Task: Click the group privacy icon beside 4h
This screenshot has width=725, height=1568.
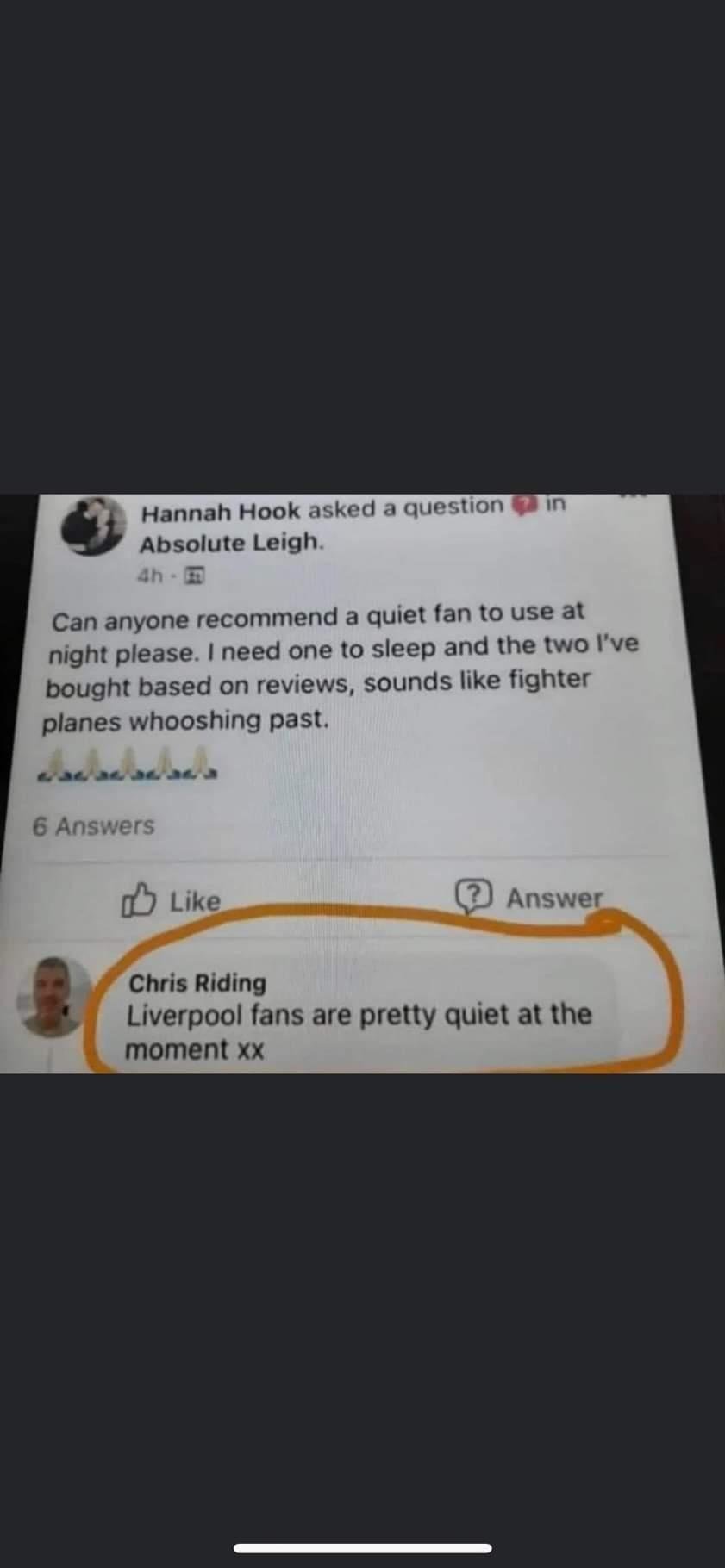Action: pos(195,576)
